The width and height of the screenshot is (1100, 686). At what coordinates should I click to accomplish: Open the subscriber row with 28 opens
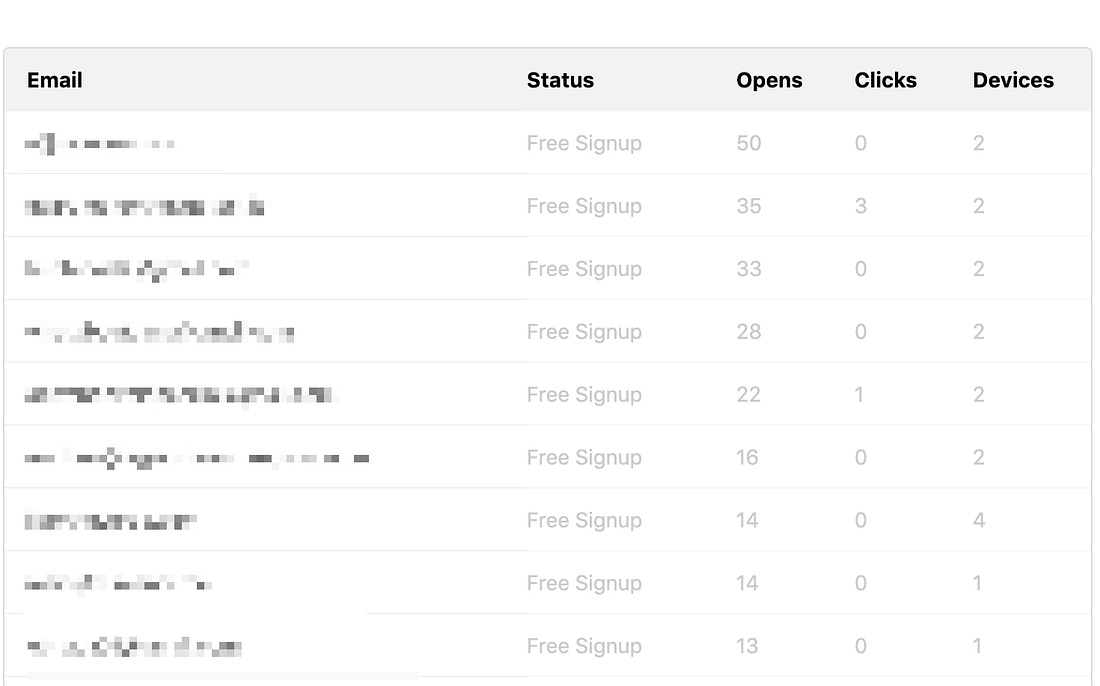click(547, 331)
